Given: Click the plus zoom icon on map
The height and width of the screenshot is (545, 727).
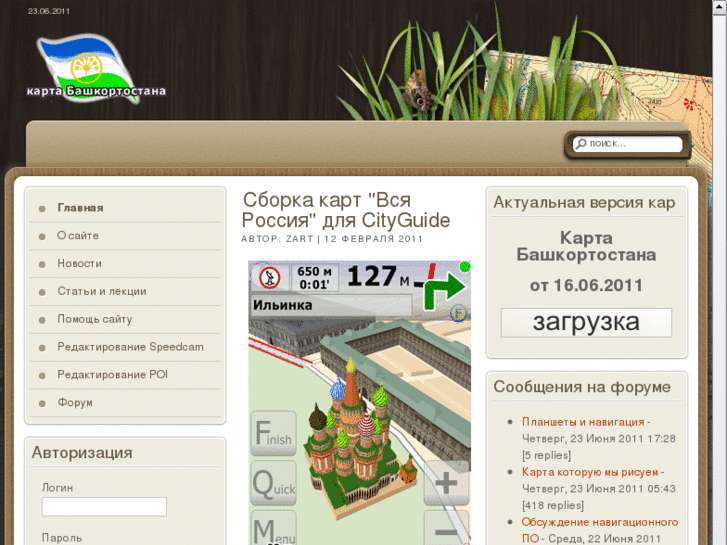Looking at the screenshot, I should pos(446,483).
